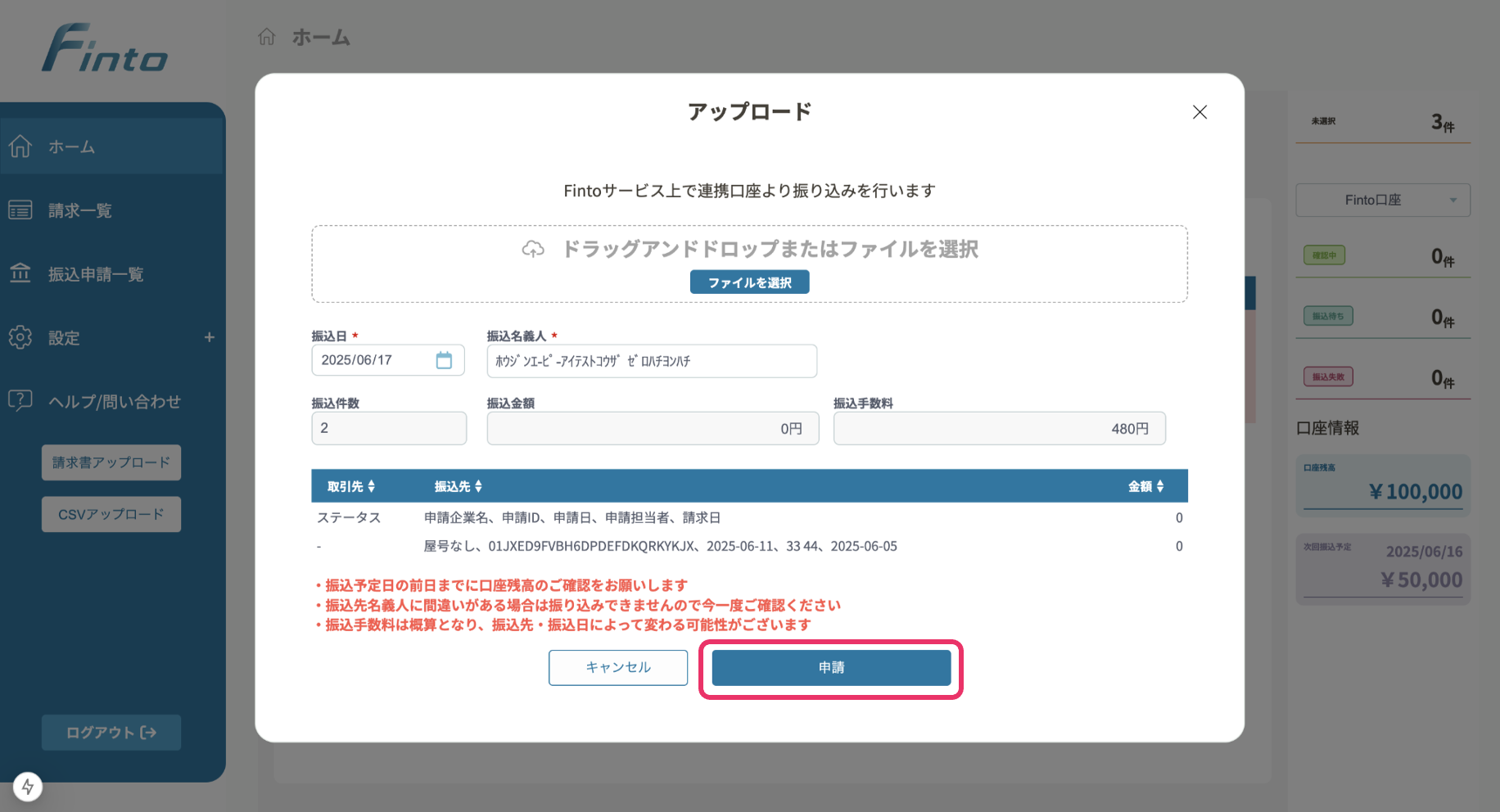Click the キャンセル button
Viewport: 1500px width, 812px height.
[x=618, y=667]
